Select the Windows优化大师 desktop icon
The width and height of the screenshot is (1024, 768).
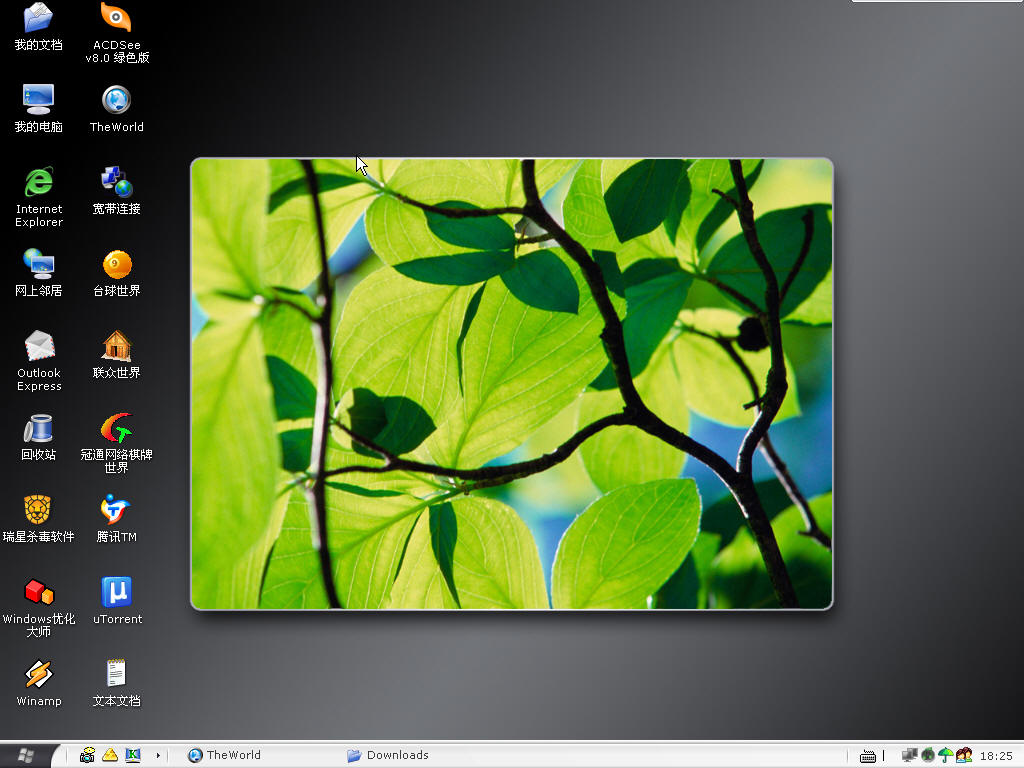(x=39, y=607)
